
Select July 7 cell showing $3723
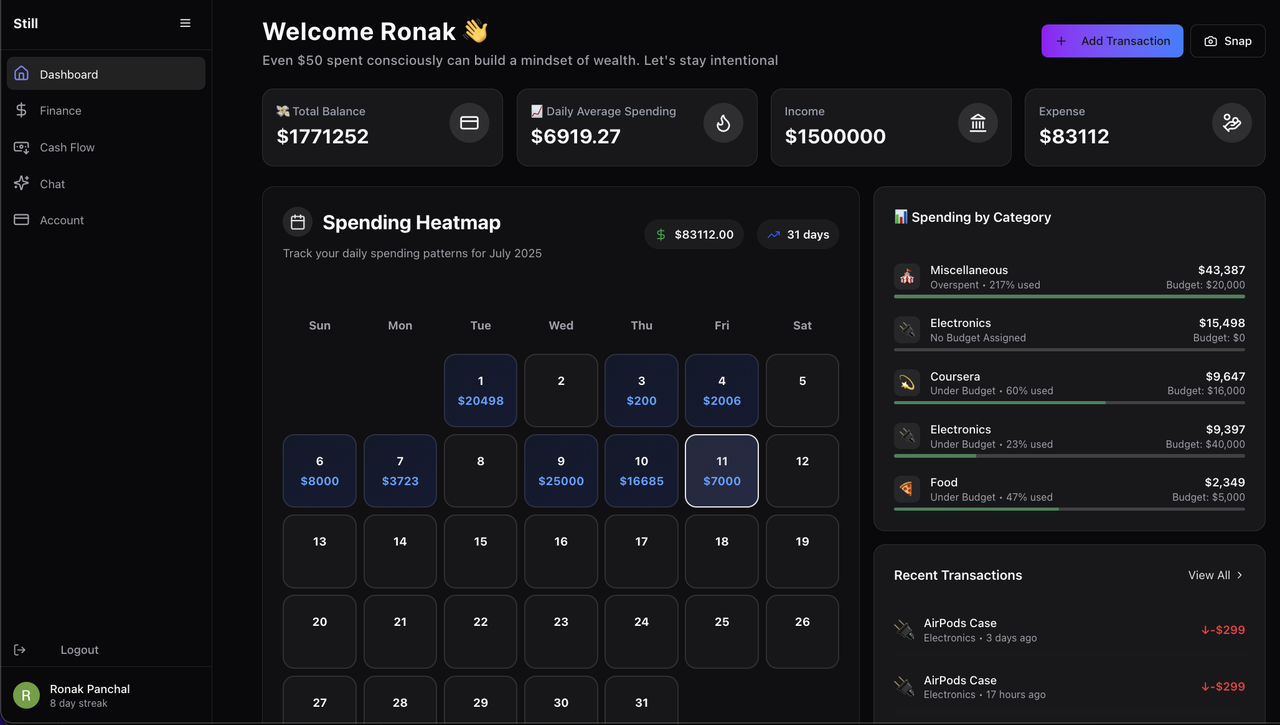[x=400, y=470]
